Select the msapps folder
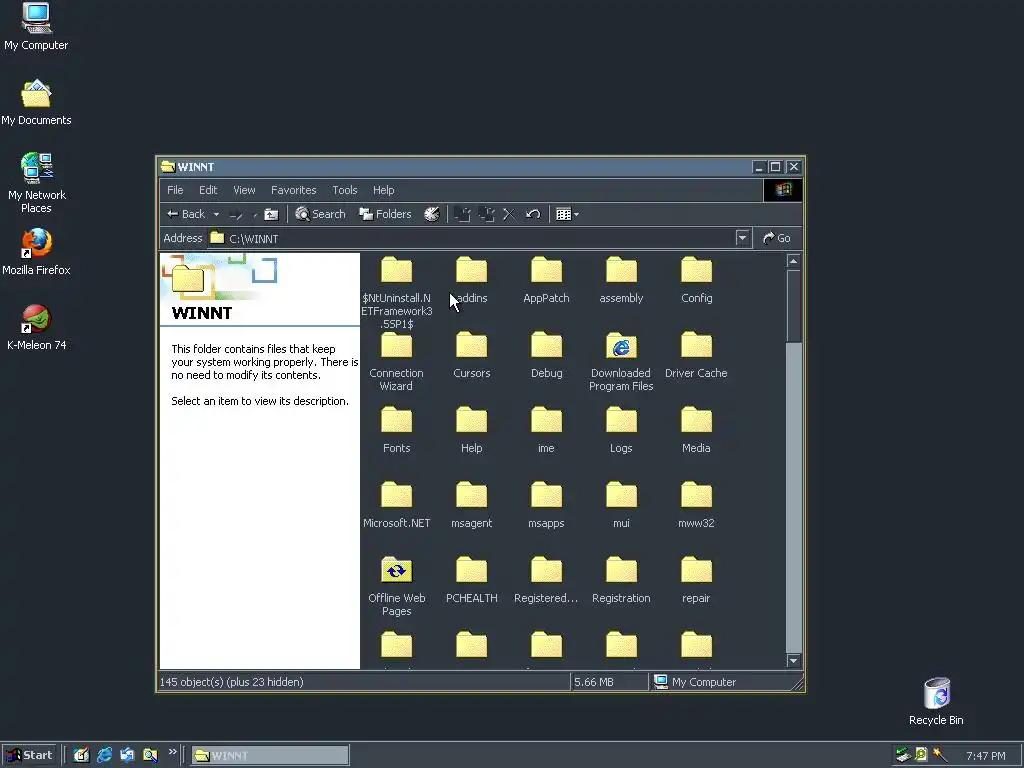The width and height of the screenshot is (1024, 768). [x=547, y=506]
